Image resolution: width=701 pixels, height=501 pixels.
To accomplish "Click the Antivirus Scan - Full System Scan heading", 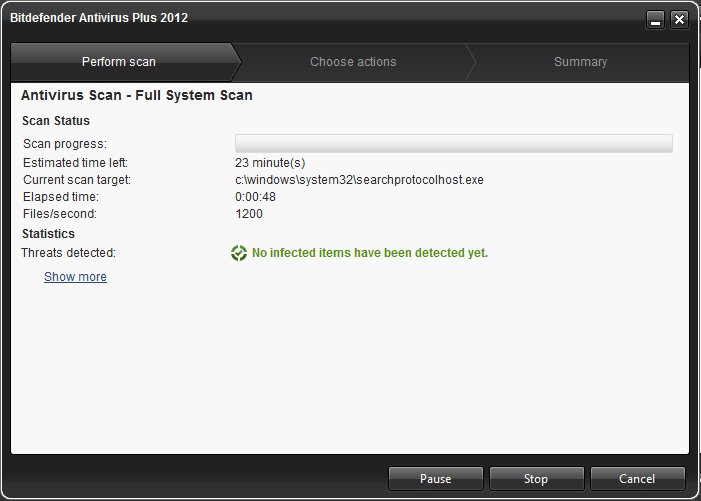I will point(137,95).
